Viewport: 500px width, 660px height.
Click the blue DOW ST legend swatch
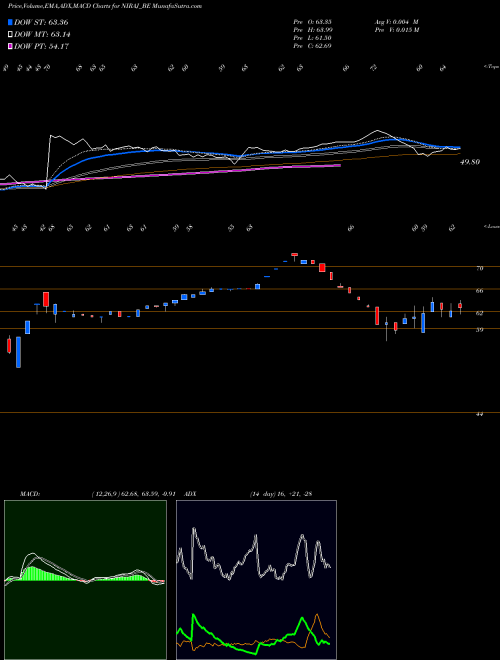[10, 22]
